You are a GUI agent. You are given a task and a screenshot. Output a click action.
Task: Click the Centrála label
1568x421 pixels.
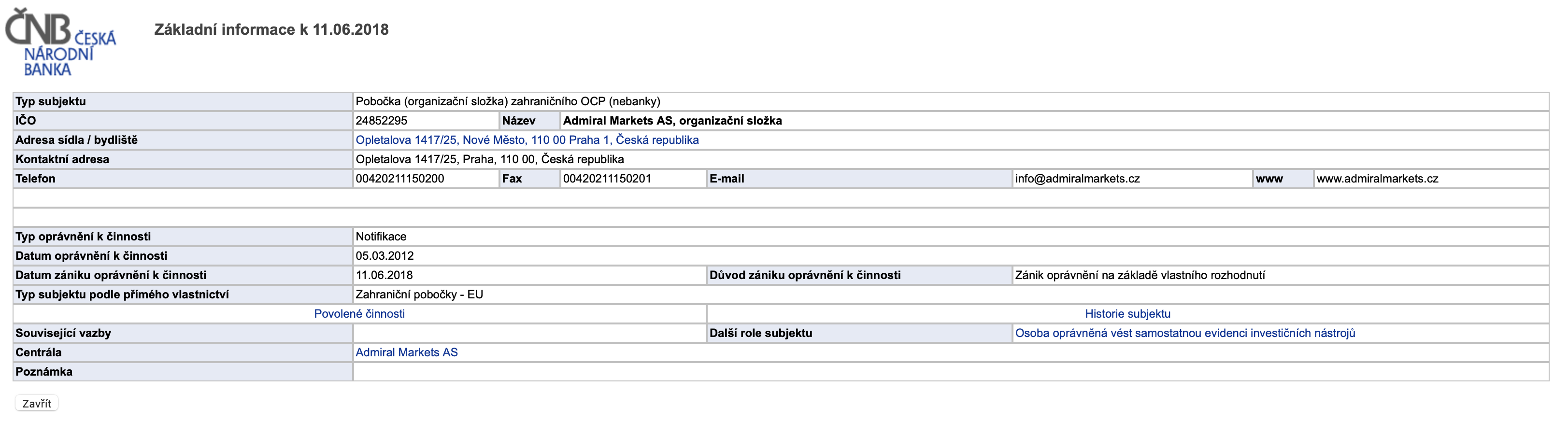click(x=38, y=352)
